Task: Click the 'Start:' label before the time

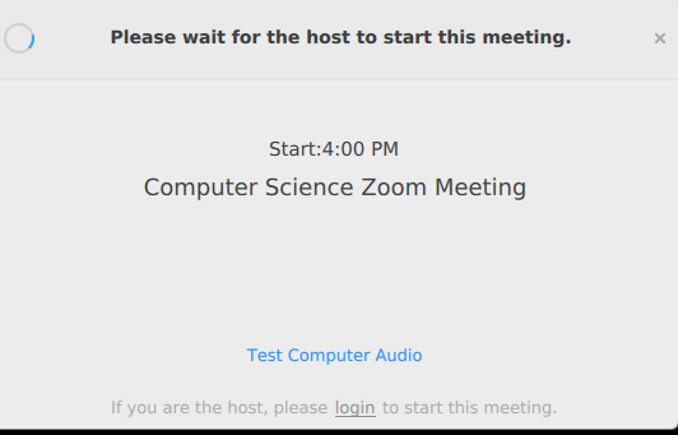Action: click(295, 149)
